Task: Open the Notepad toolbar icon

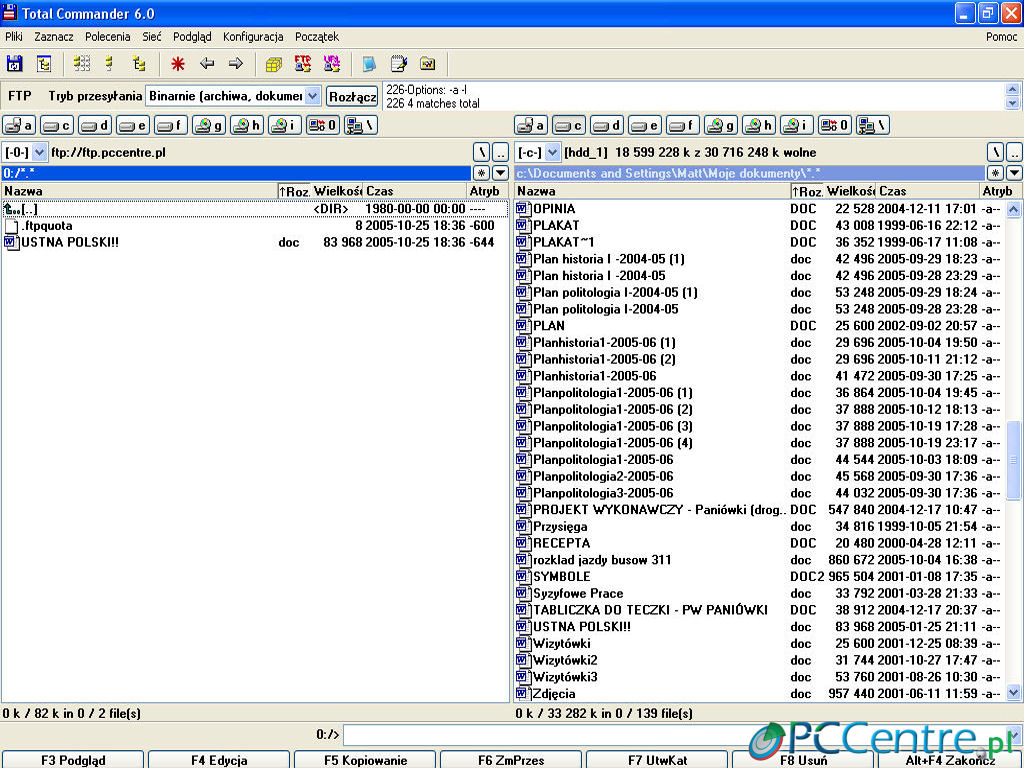Action: 398,64
